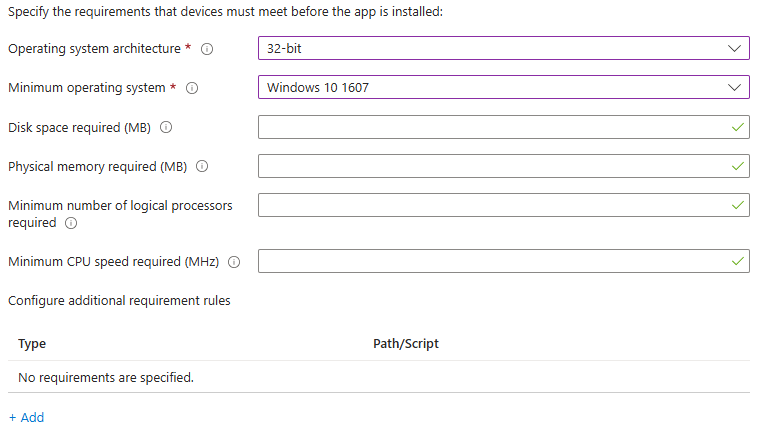This screenshot has width=784, height=436.
Task: Click info icon for Minimum CPU speed
Action: 234,262
